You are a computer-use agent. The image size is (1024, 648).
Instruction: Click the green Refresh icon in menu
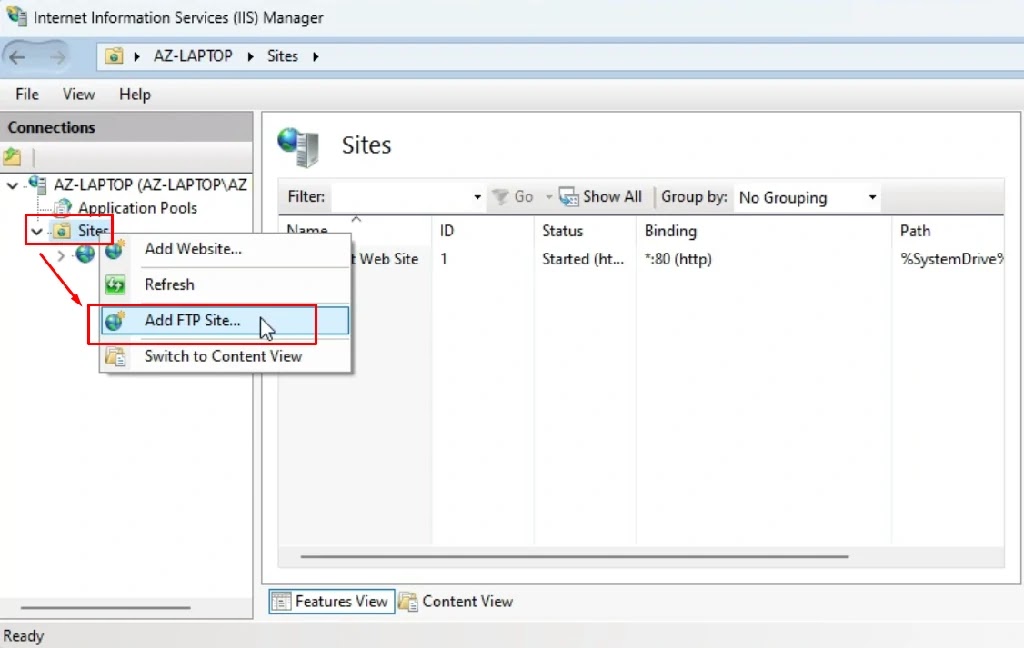pos(115,285)
